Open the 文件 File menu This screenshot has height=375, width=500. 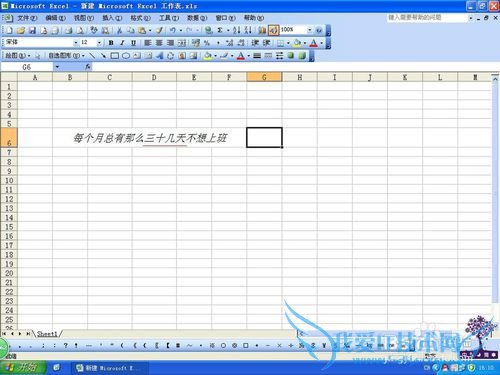27,18
